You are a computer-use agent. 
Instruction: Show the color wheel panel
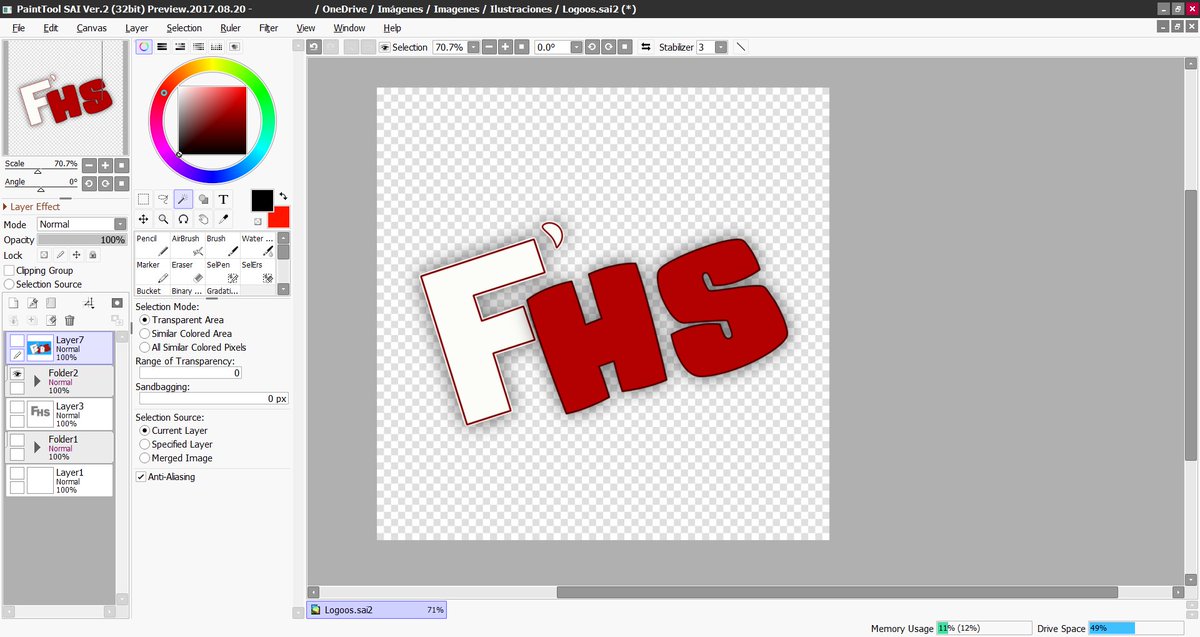pos(143,46)
